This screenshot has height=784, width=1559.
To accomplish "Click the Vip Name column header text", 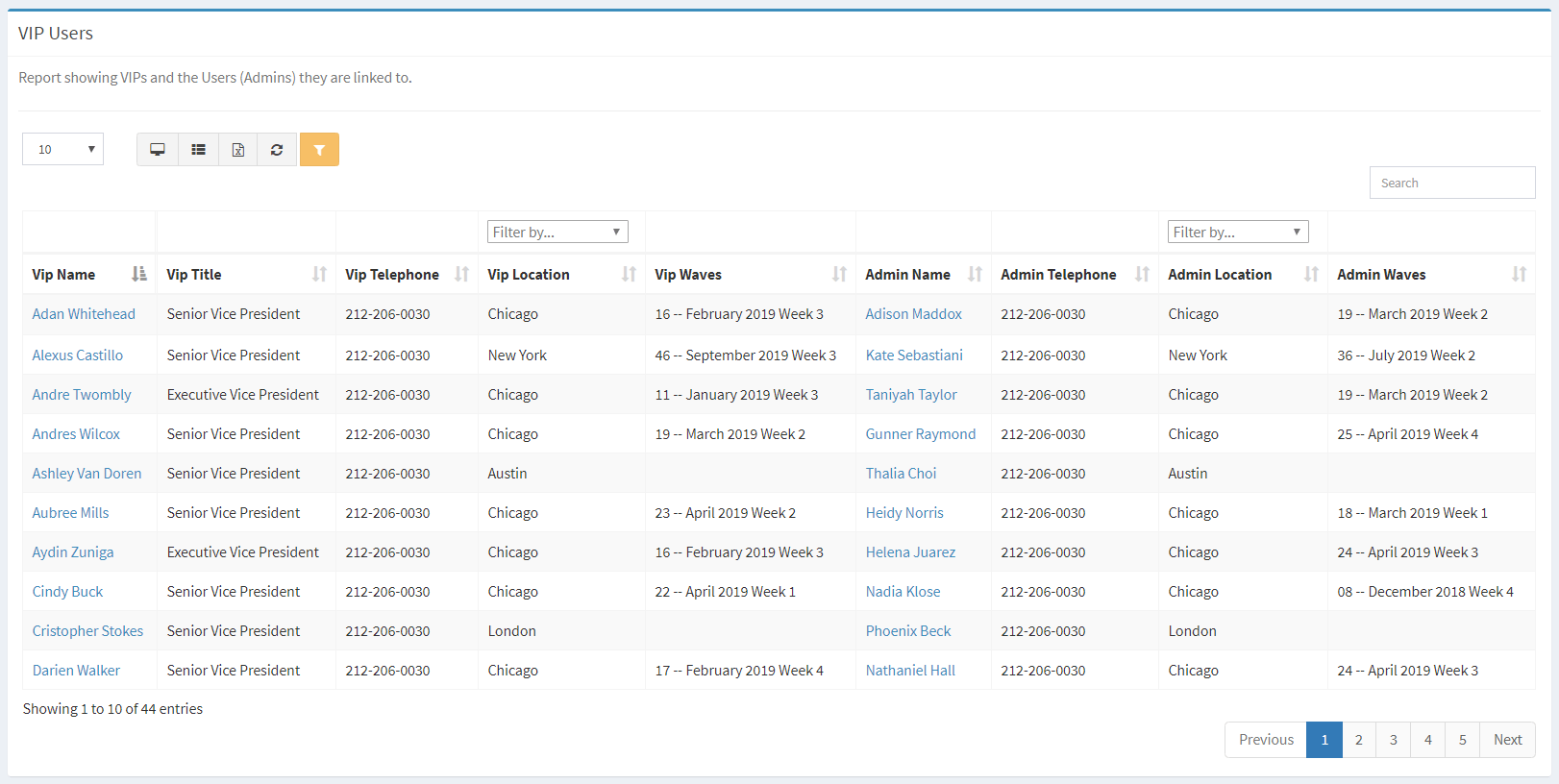I will point(63,275).
